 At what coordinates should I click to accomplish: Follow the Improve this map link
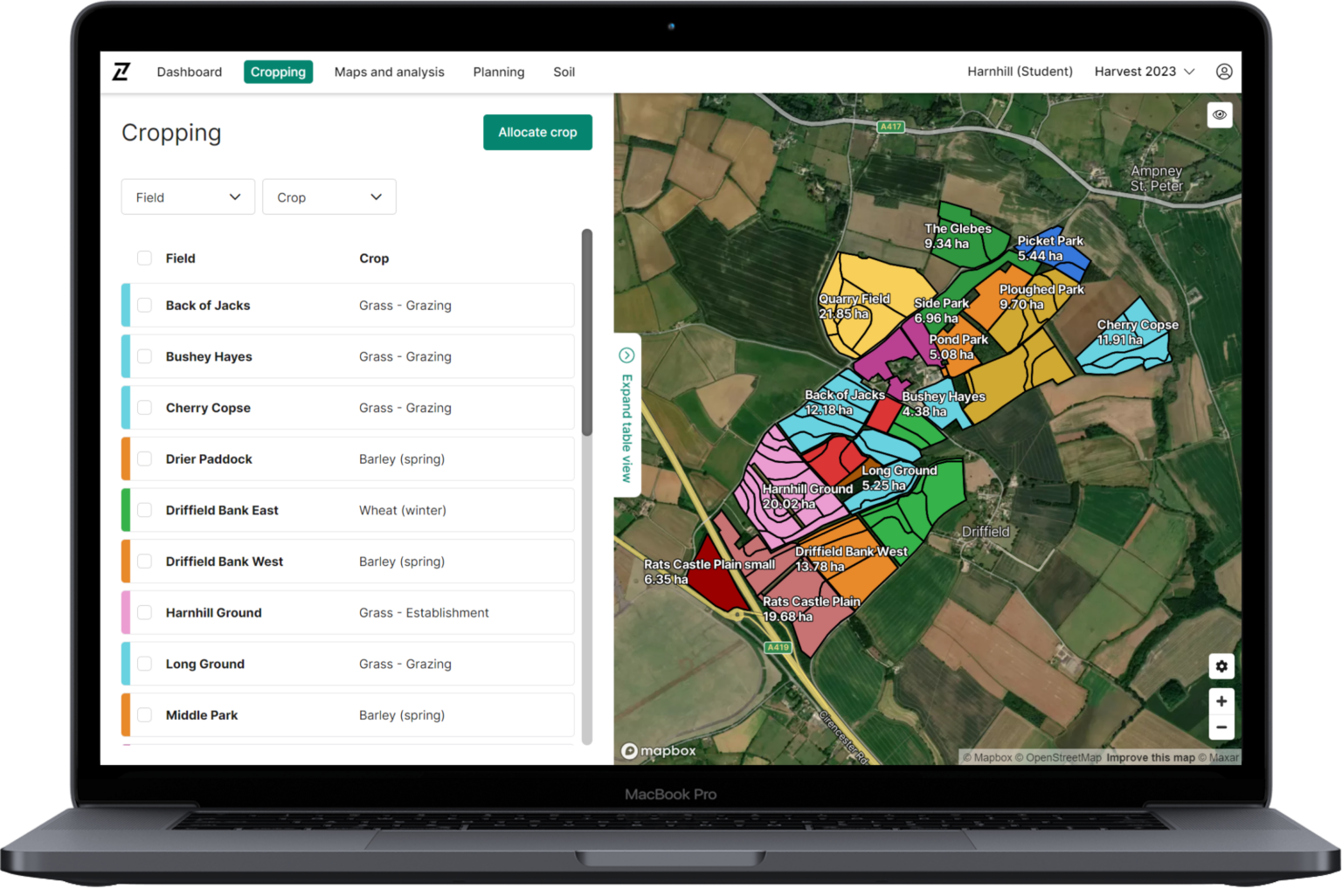point(1150,758)
